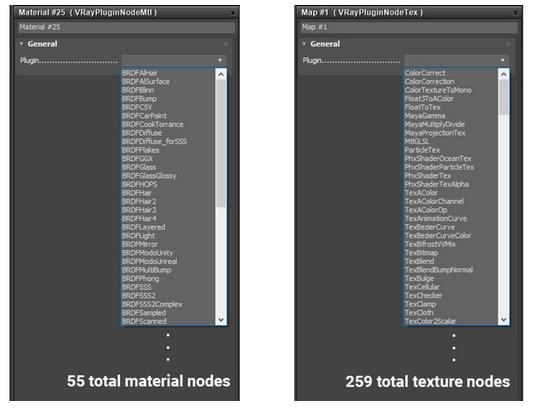Pick BRDFDiffuse from the list
Screen dimensions: 535x408
142,133
